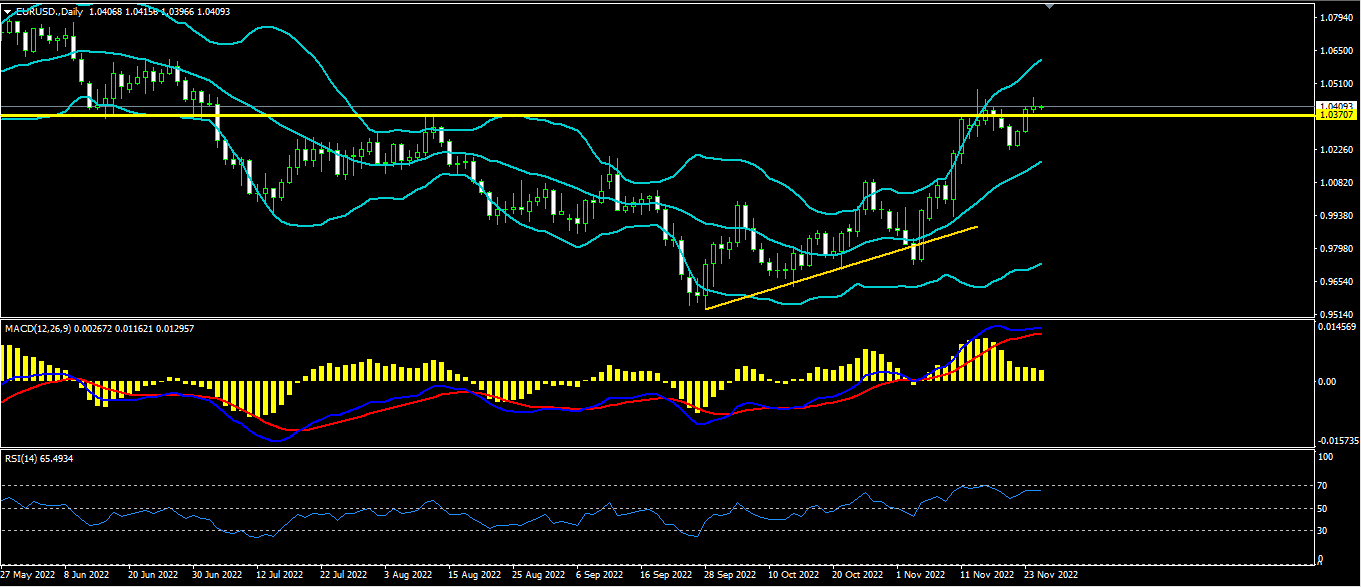Select the yellow horizontal line at 1.03707
This screenshot has height=587, width=1362.
[x=600, y=115]
